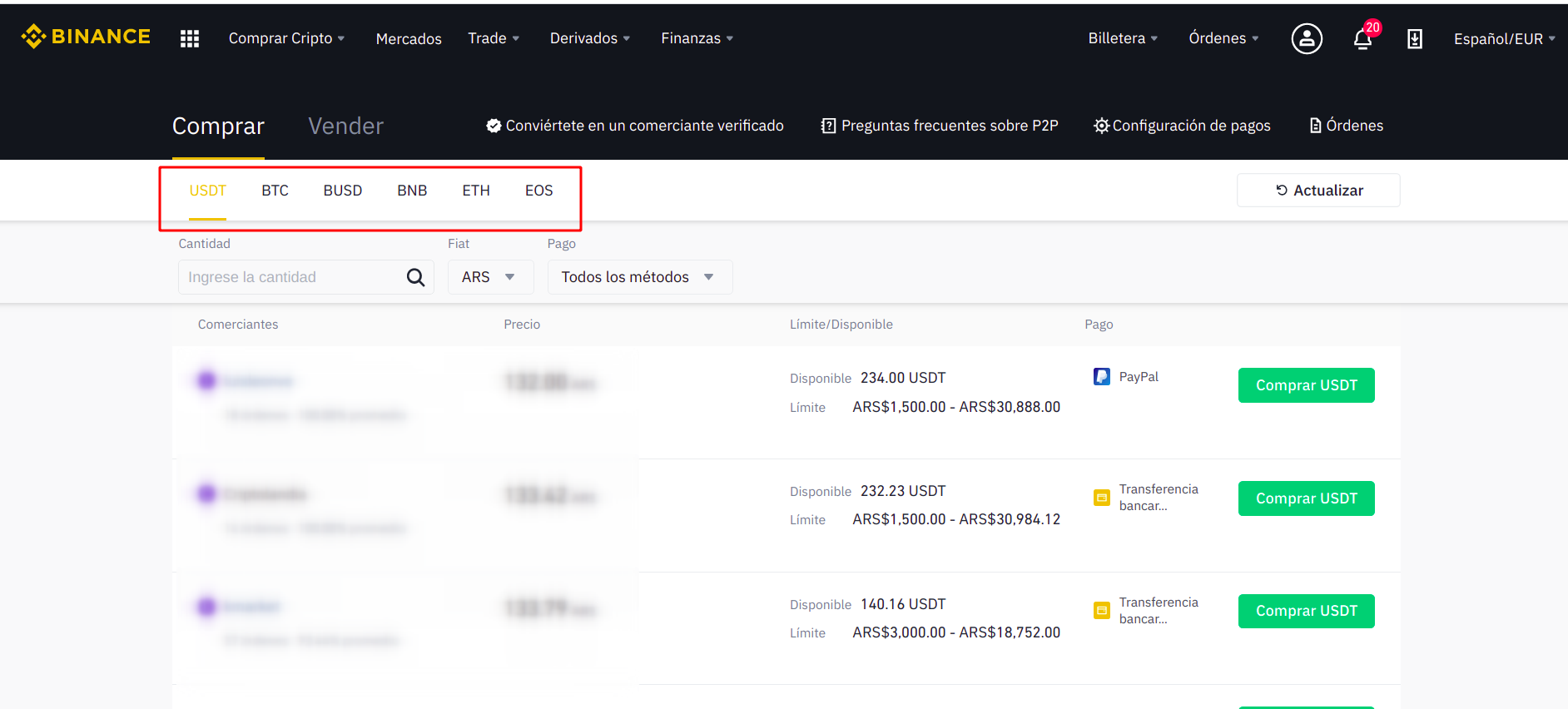Open notifications bell with 20 badge
Screen dimensions: 1568x709
tap(1363, 38)
